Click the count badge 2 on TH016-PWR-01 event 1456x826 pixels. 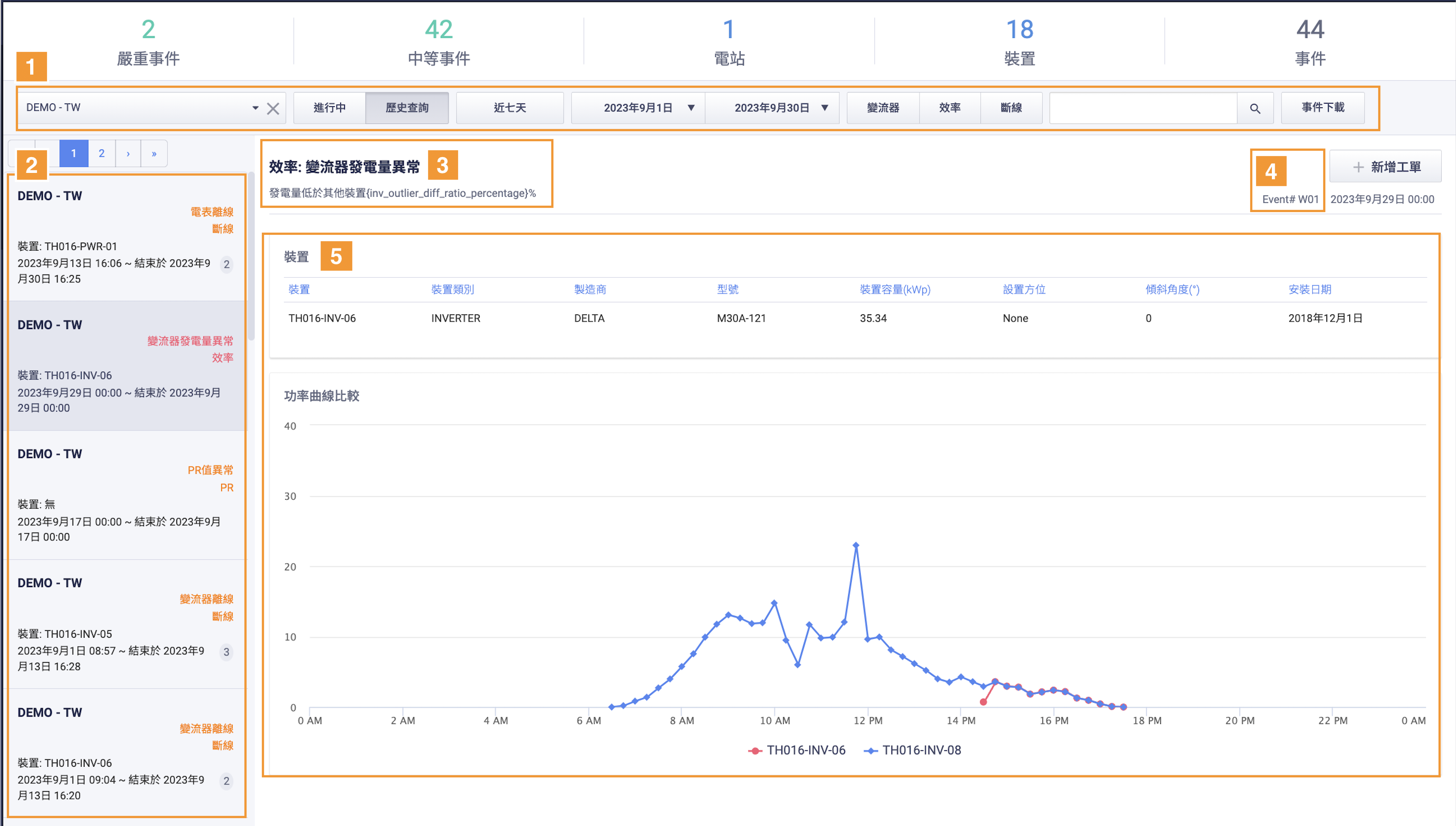point(226,264)
